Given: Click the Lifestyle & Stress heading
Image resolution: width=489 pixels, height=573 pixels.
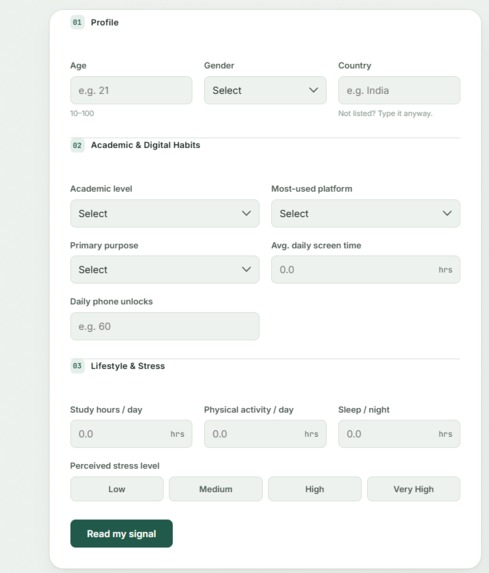Looking at the screenshot, I should pyautogui.click(x=128, y=366).
